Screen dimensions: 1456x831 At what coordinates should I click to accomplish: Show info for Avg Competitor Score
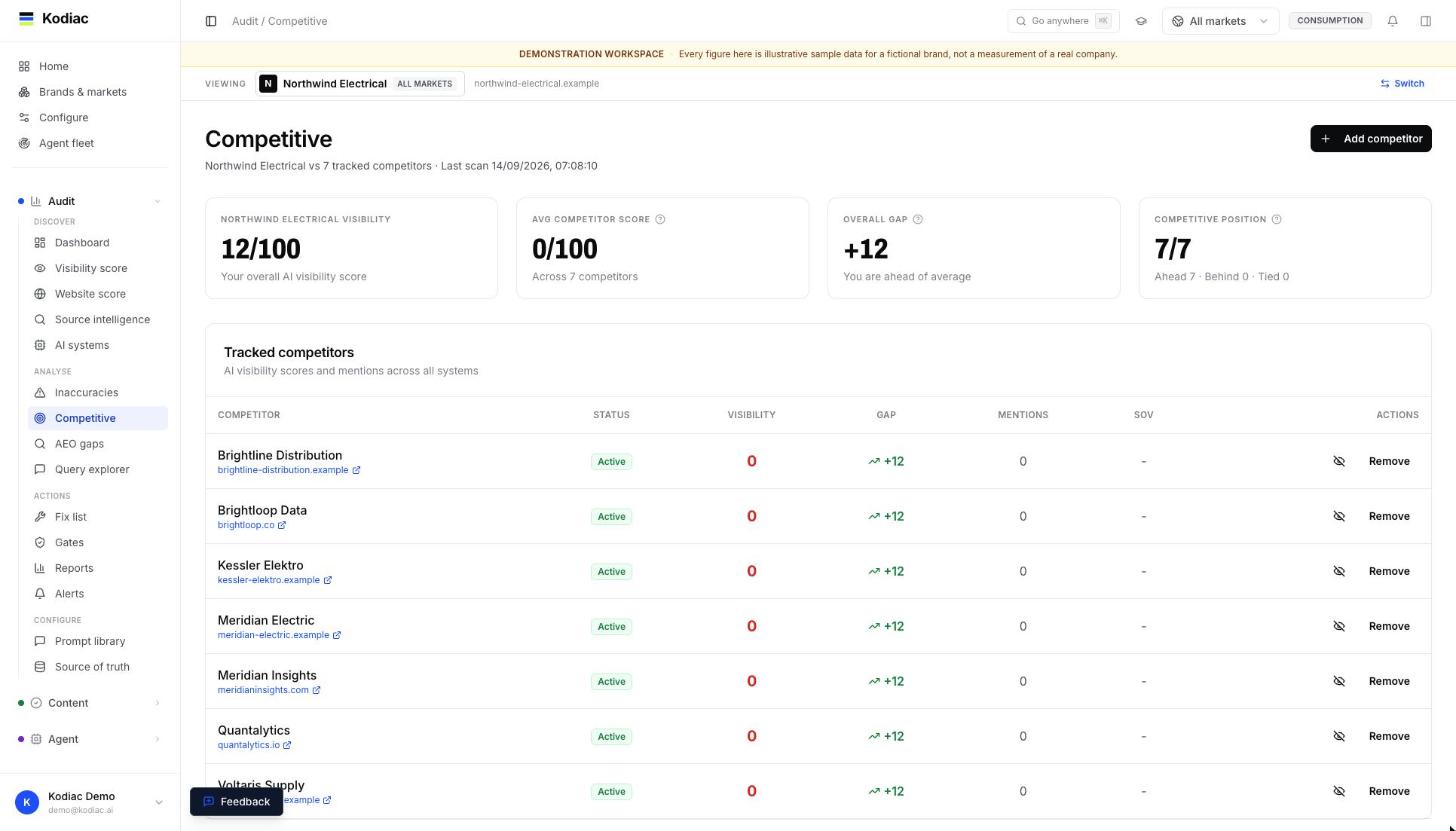pos(660,219)
